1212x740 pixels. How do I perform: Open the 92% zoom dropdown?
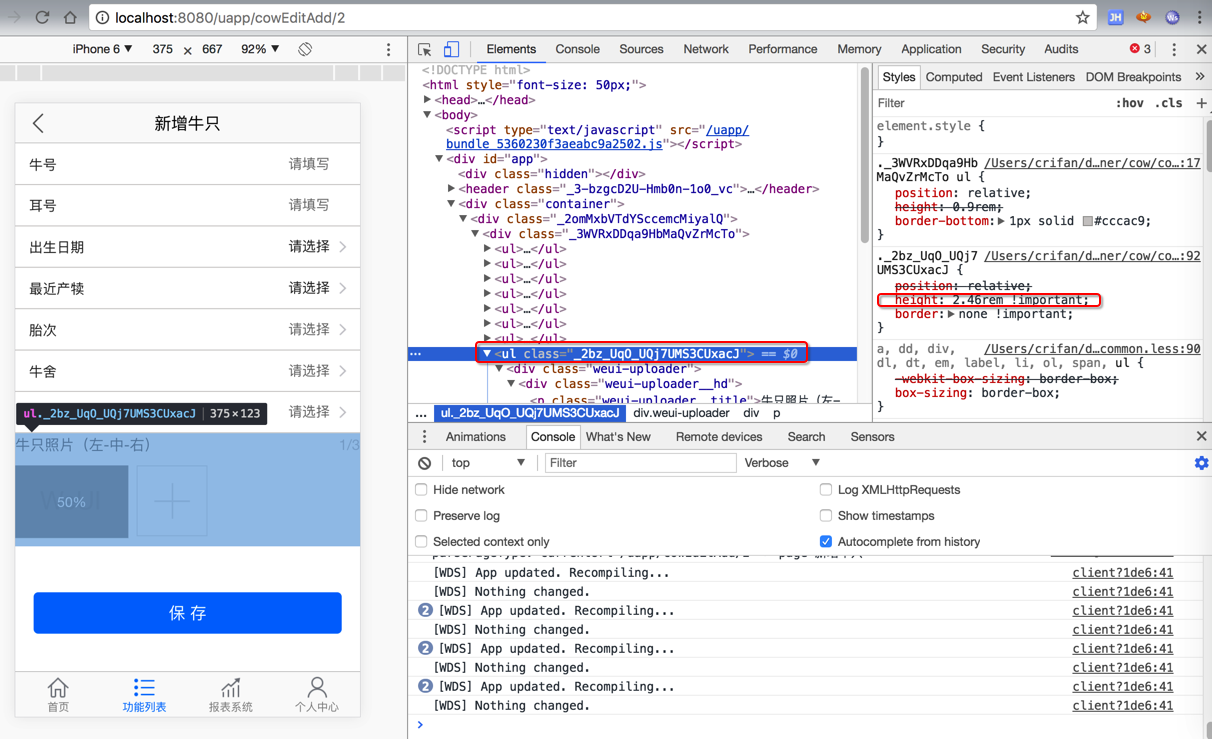pyautogui.click(x=260, y=49)
